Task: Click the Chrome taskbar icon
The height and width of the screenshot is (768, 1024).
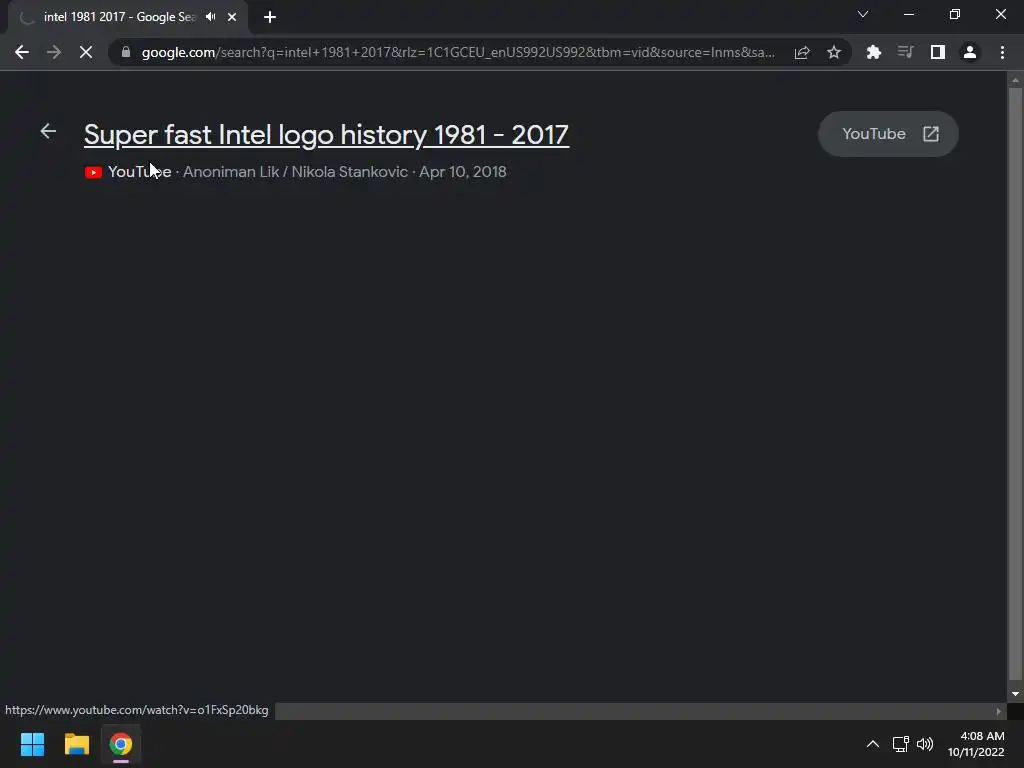Action: point(121,744)
